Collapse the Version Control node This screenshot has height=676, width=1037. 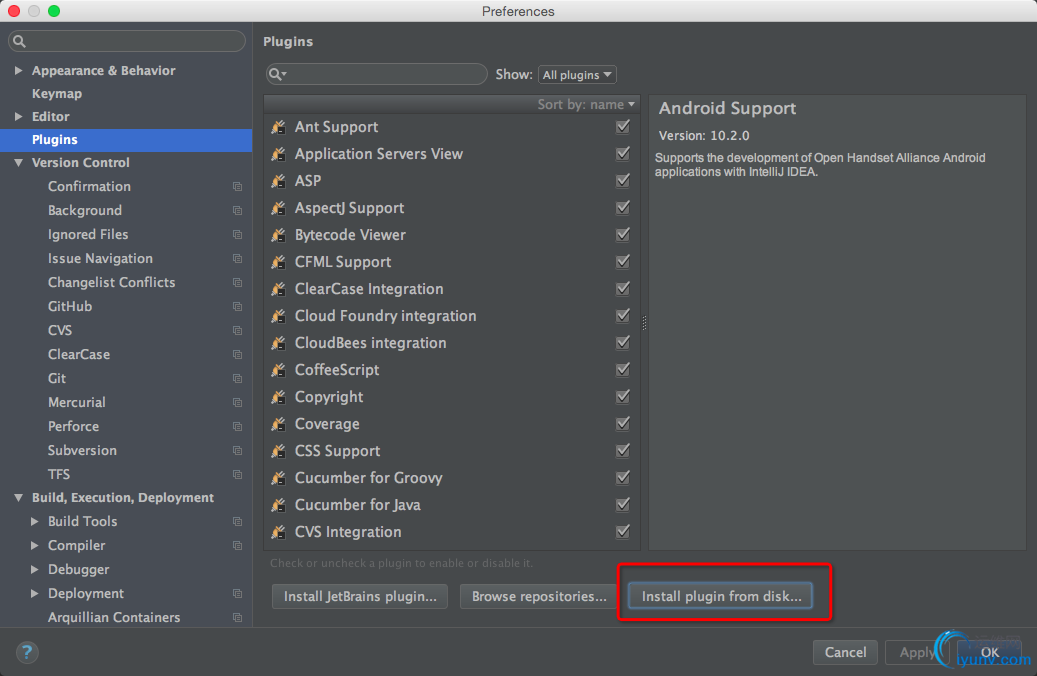tap(19, 163)
